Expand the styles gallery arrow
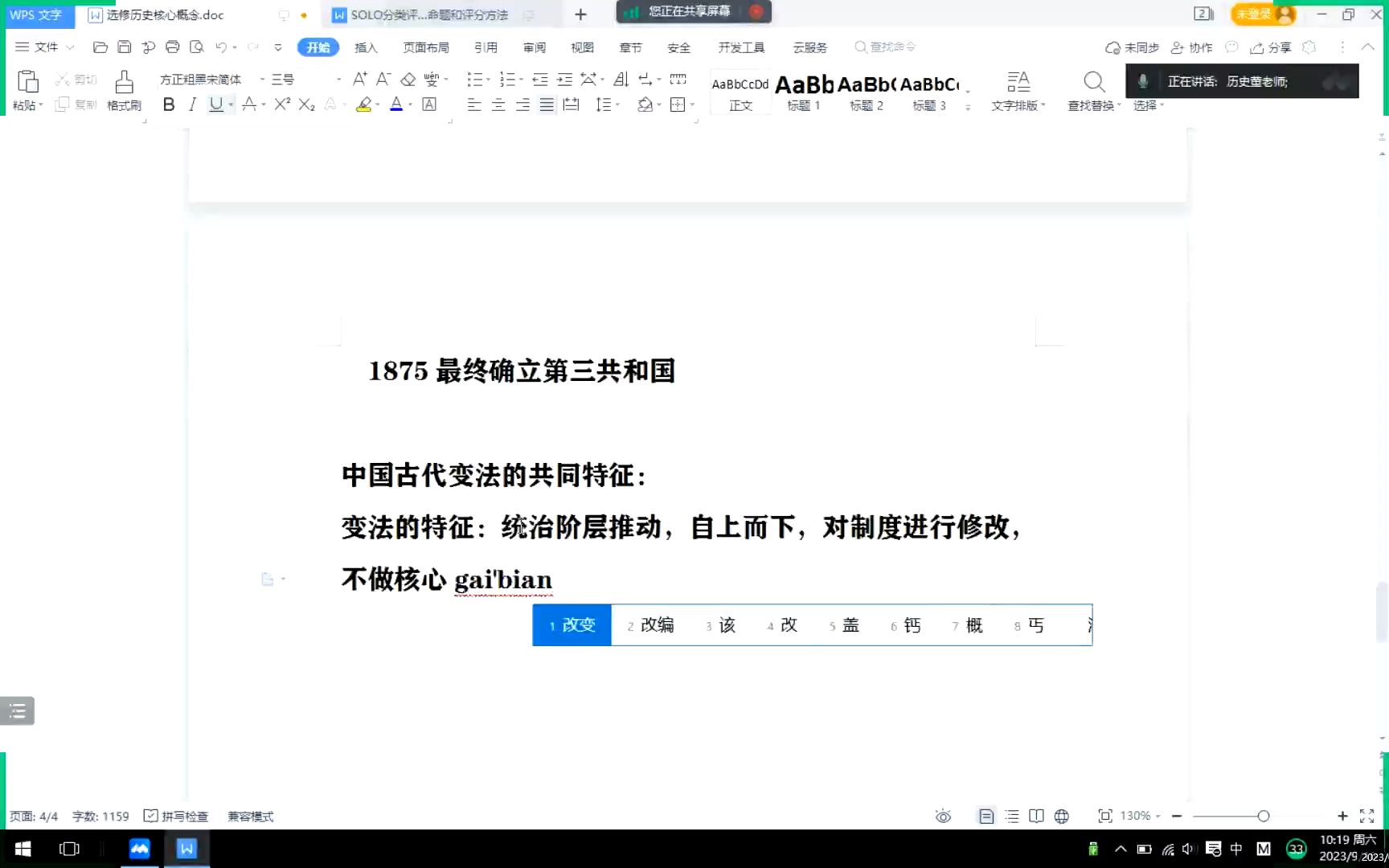The width and height of the screenshot is (1389, 868). [968, 107]
